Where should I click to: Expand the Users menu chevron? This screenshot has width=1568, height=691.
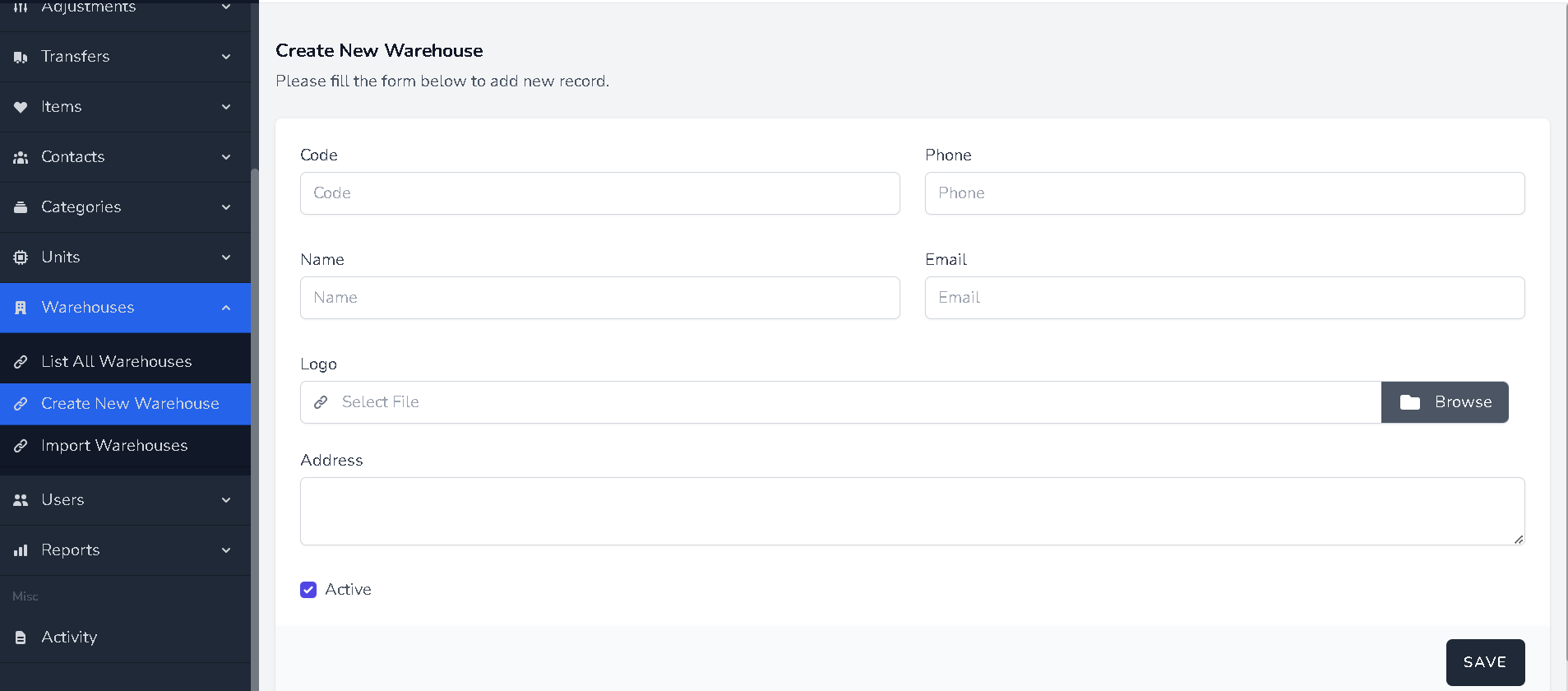[226, 500]
